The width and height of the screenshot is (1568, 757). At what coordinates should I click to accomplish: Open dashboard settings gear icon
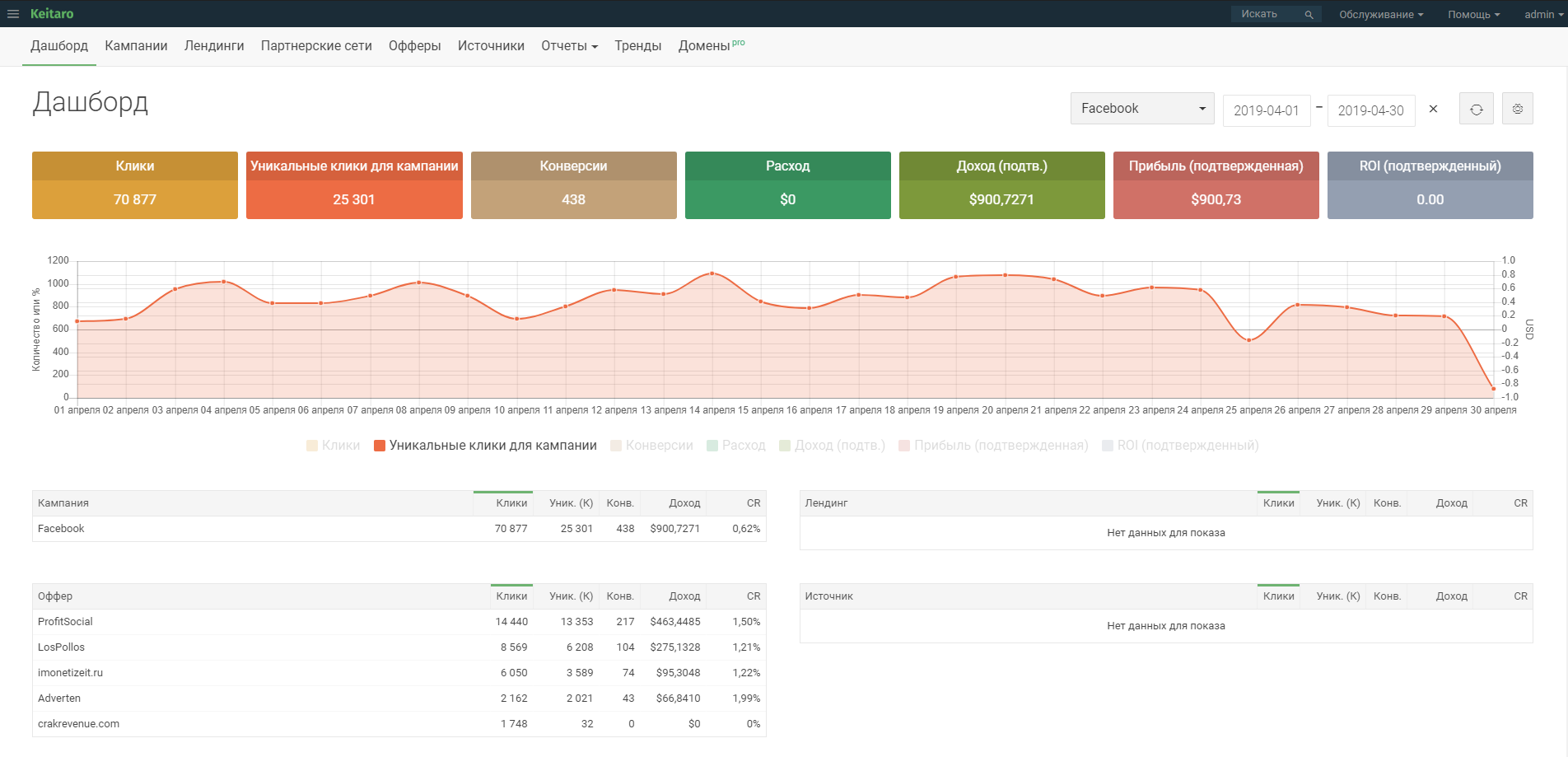[1517, 110]
